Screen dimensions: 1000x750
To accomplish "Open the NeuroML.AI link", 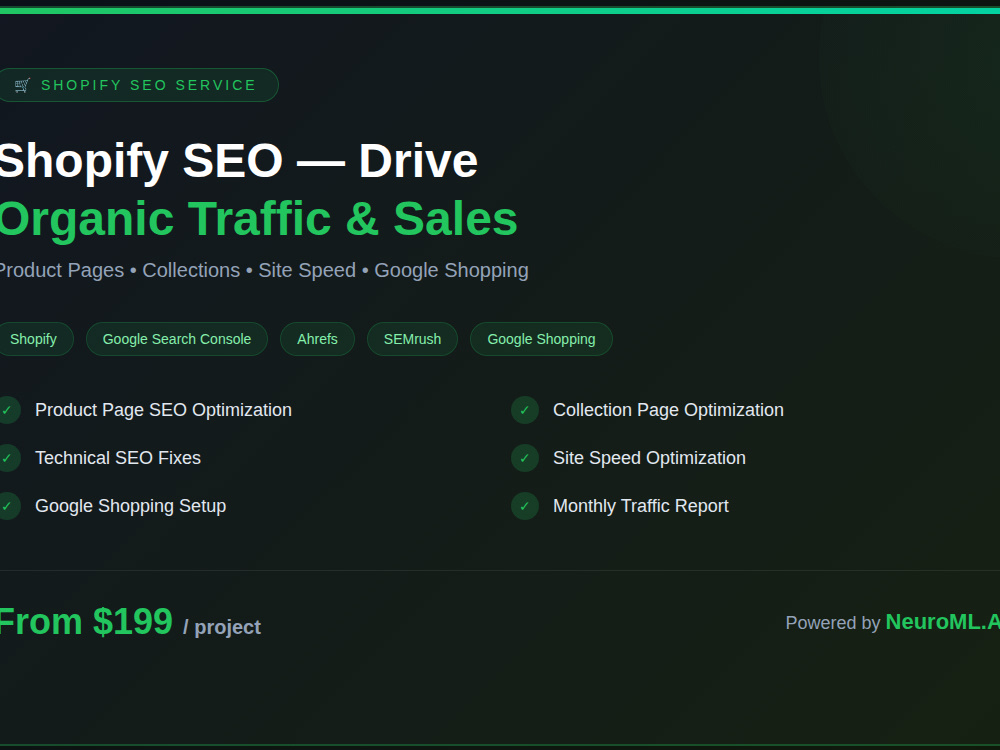I will pyautogui.click(x=943, y=622).
